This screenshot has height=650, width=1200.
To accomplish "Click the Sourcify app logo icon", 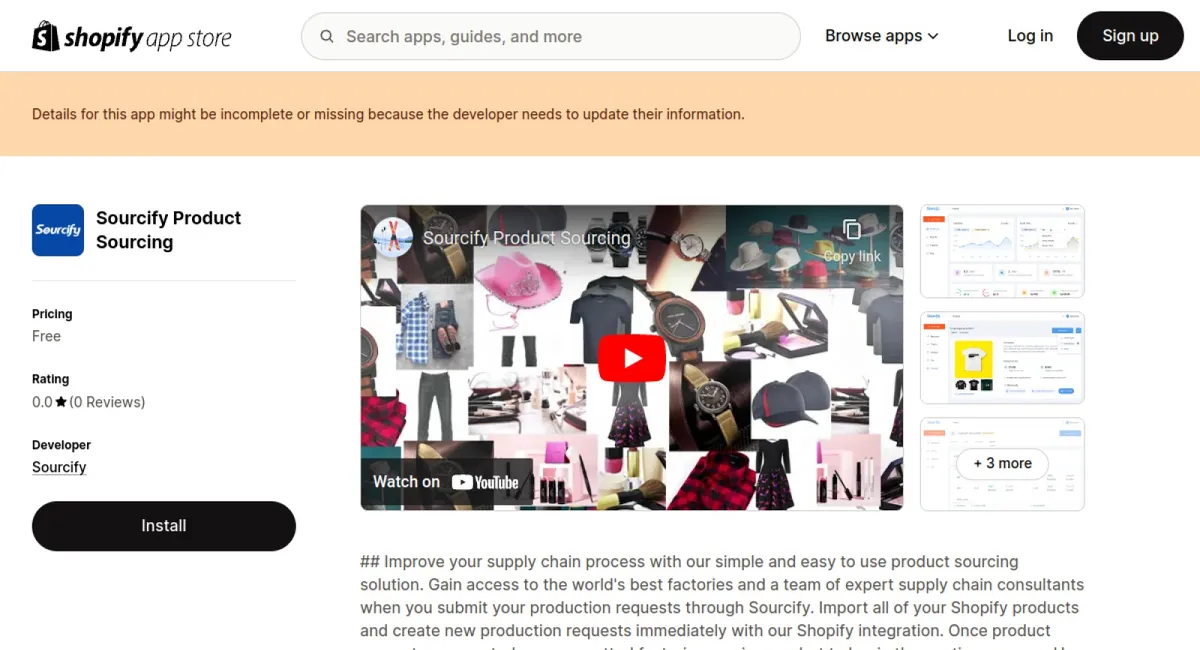I will coord(57,230).
